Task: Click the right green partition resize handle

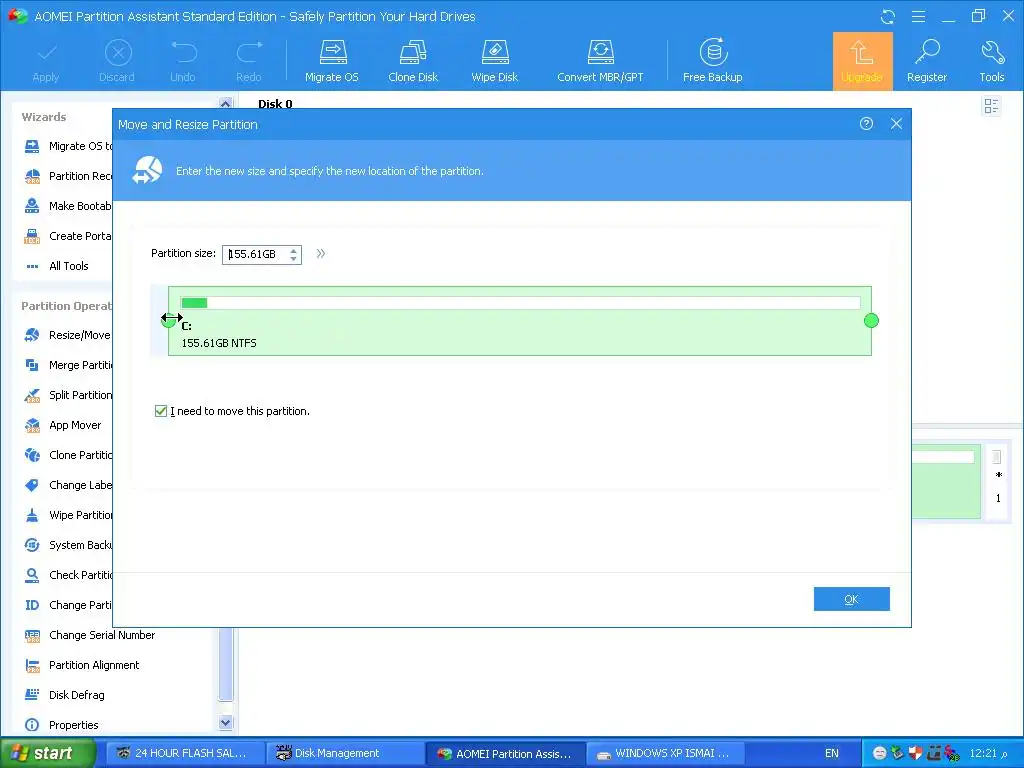Action: [871, 321]
